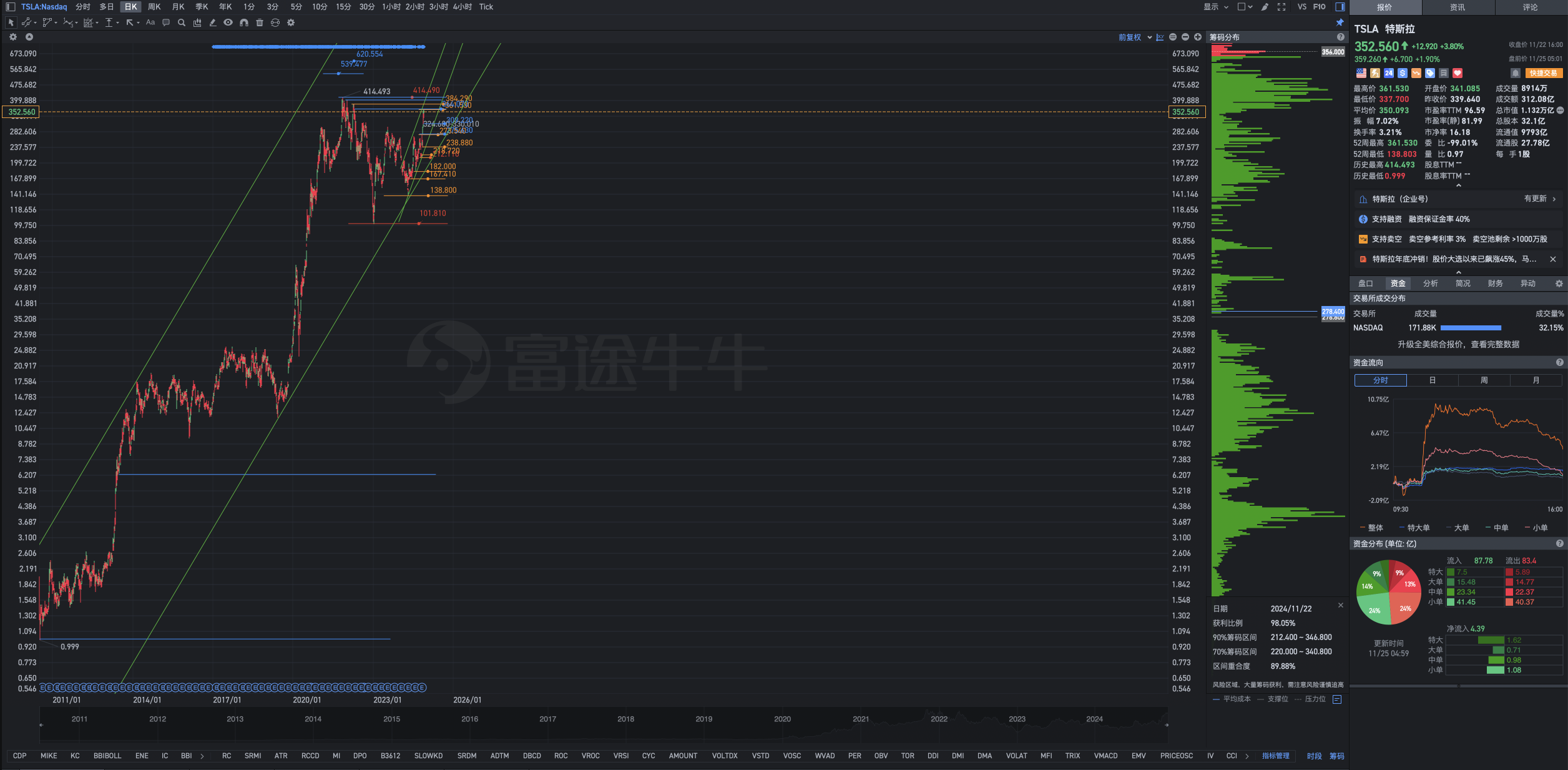Click the 升级全美综合报价 upgrade link

1459,345
